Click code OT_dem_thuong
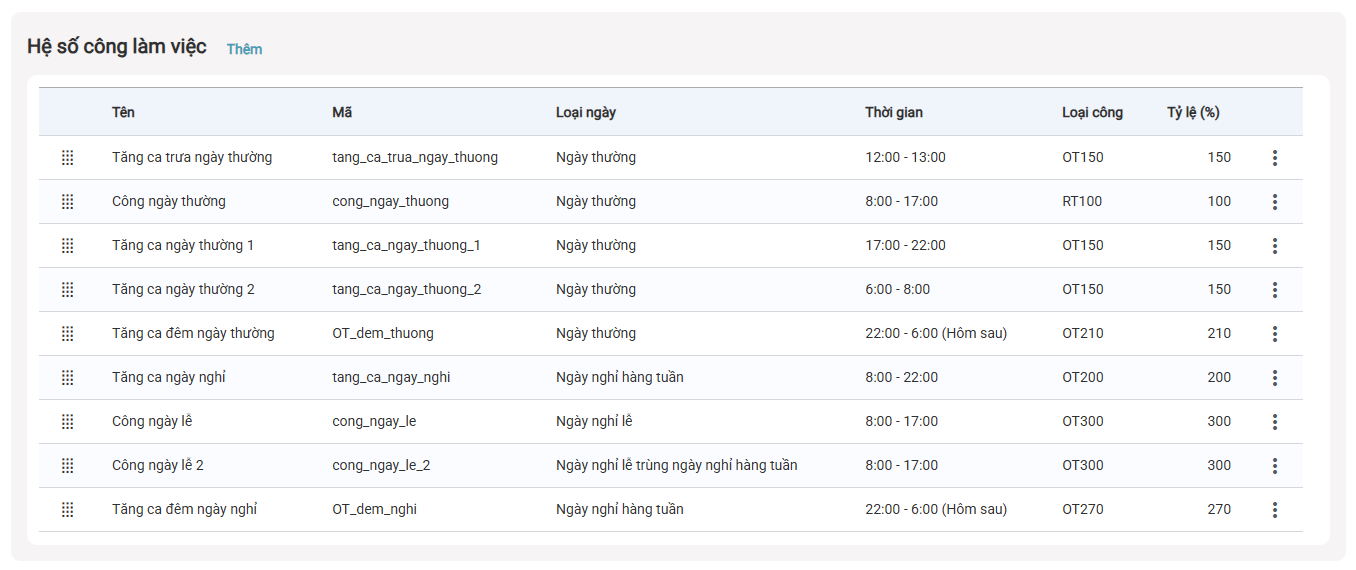 (383, 333)
